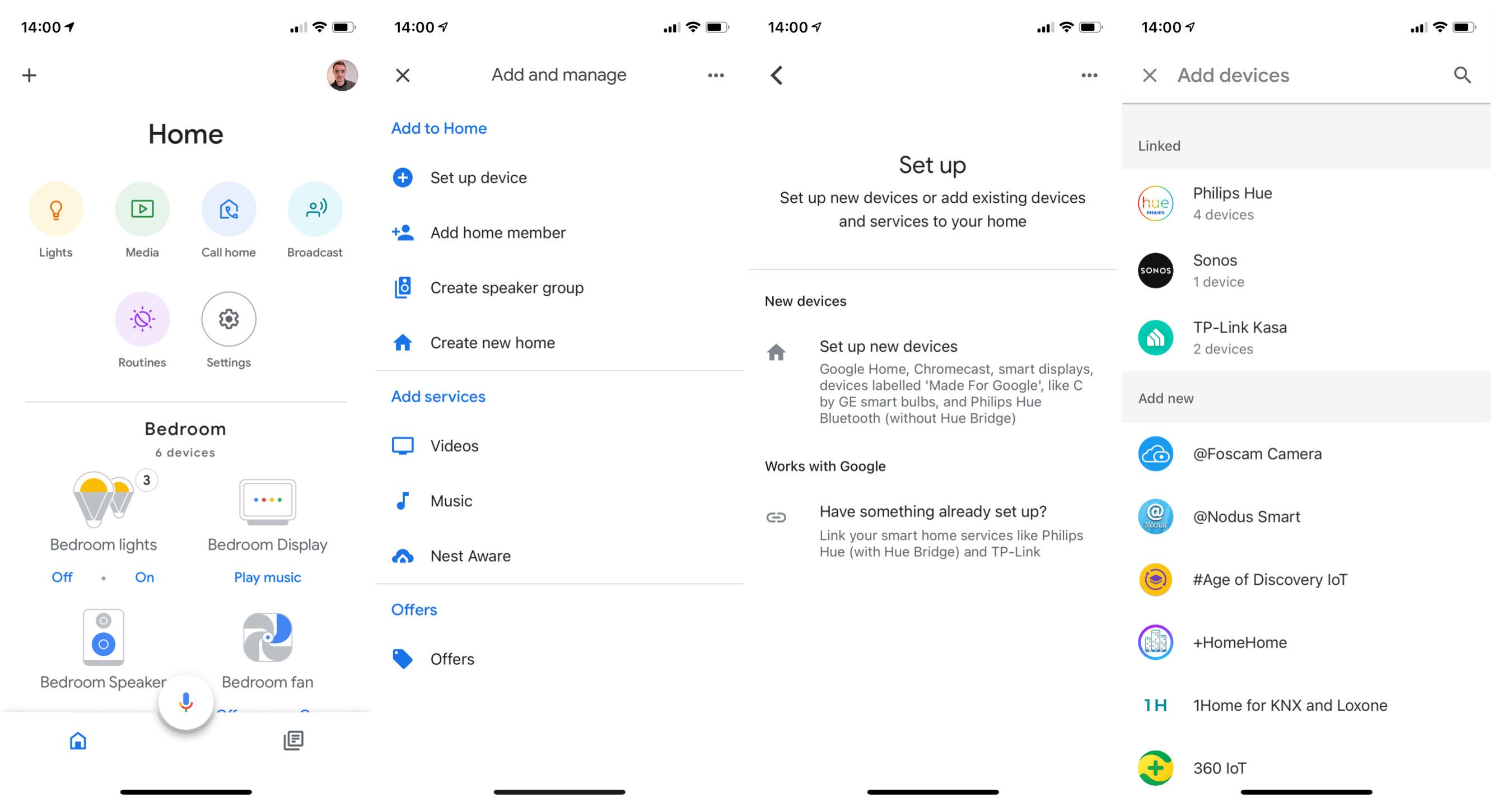This screenshot has height=811, width=1512.
Task: Expand the three-dot menu on Add and manage
Action: 716,75
